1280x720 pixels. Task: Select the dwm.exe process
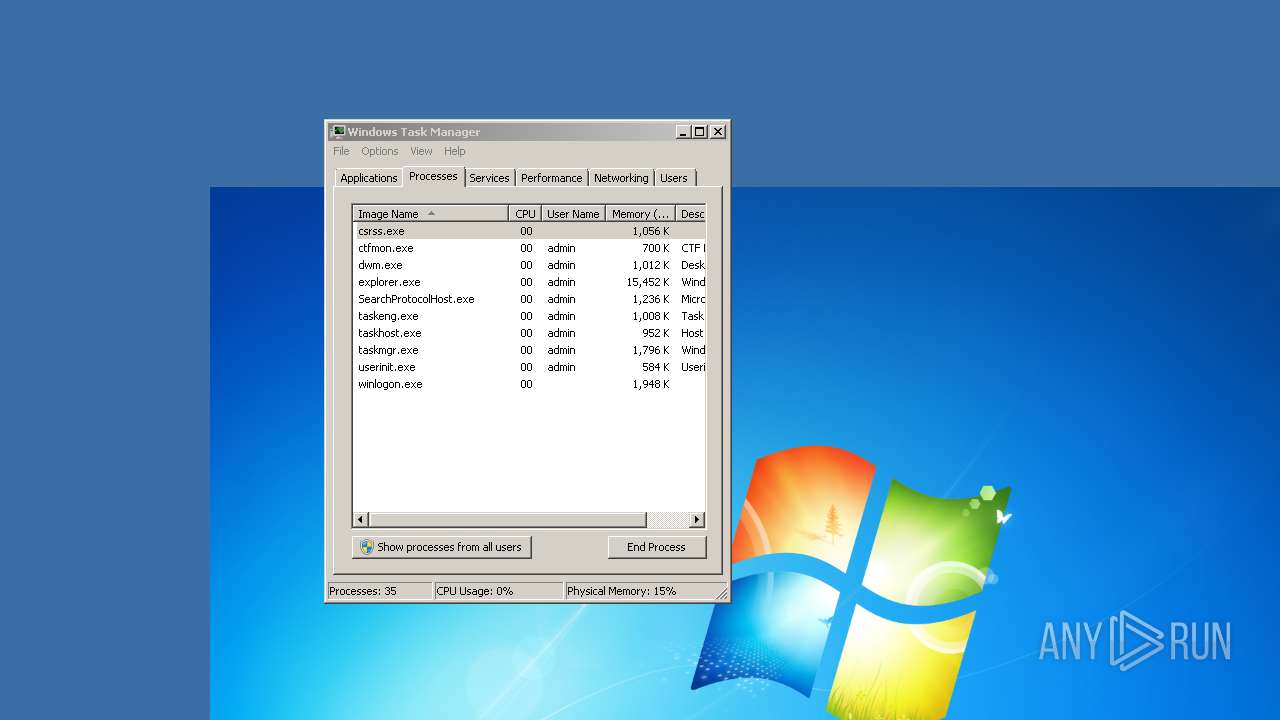click(x=530, y=265)
